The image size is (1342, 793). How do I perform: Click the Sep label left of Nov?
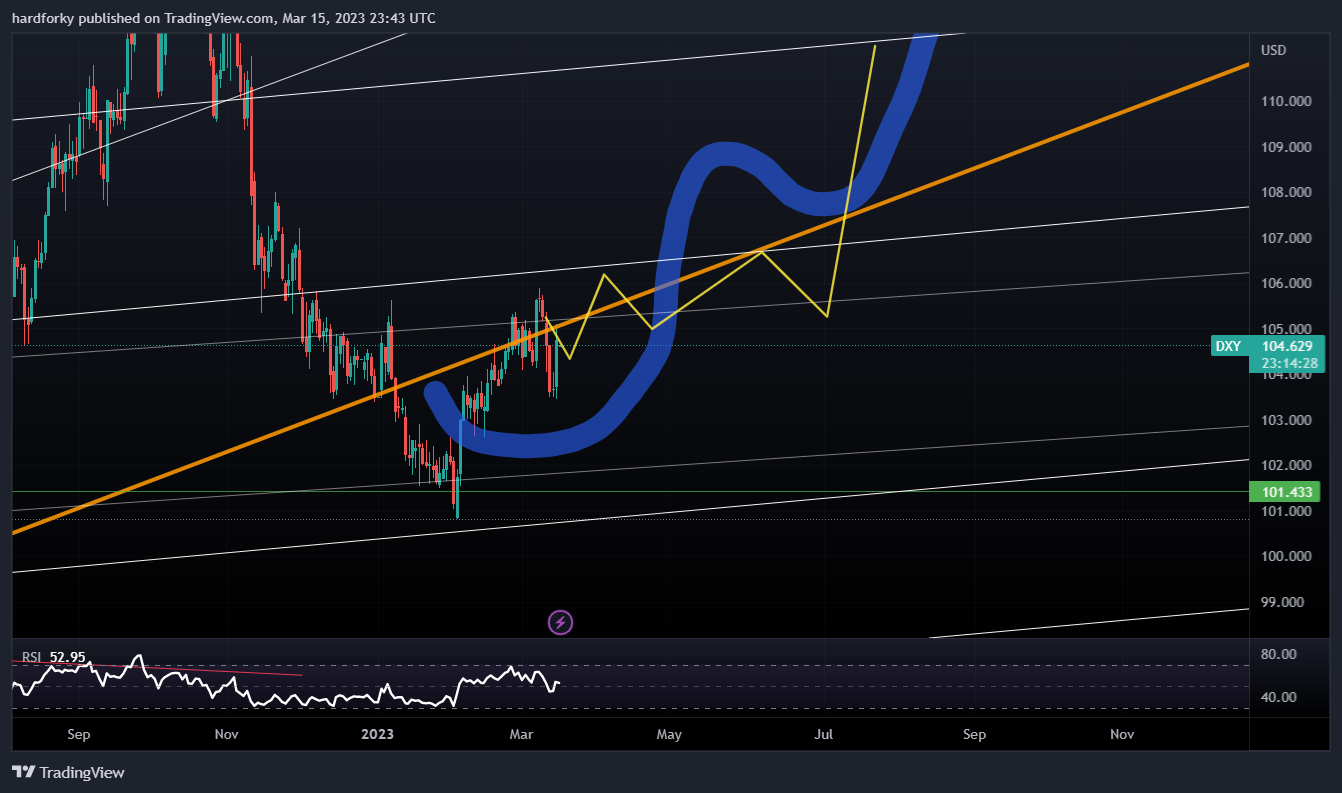[79, 734]
